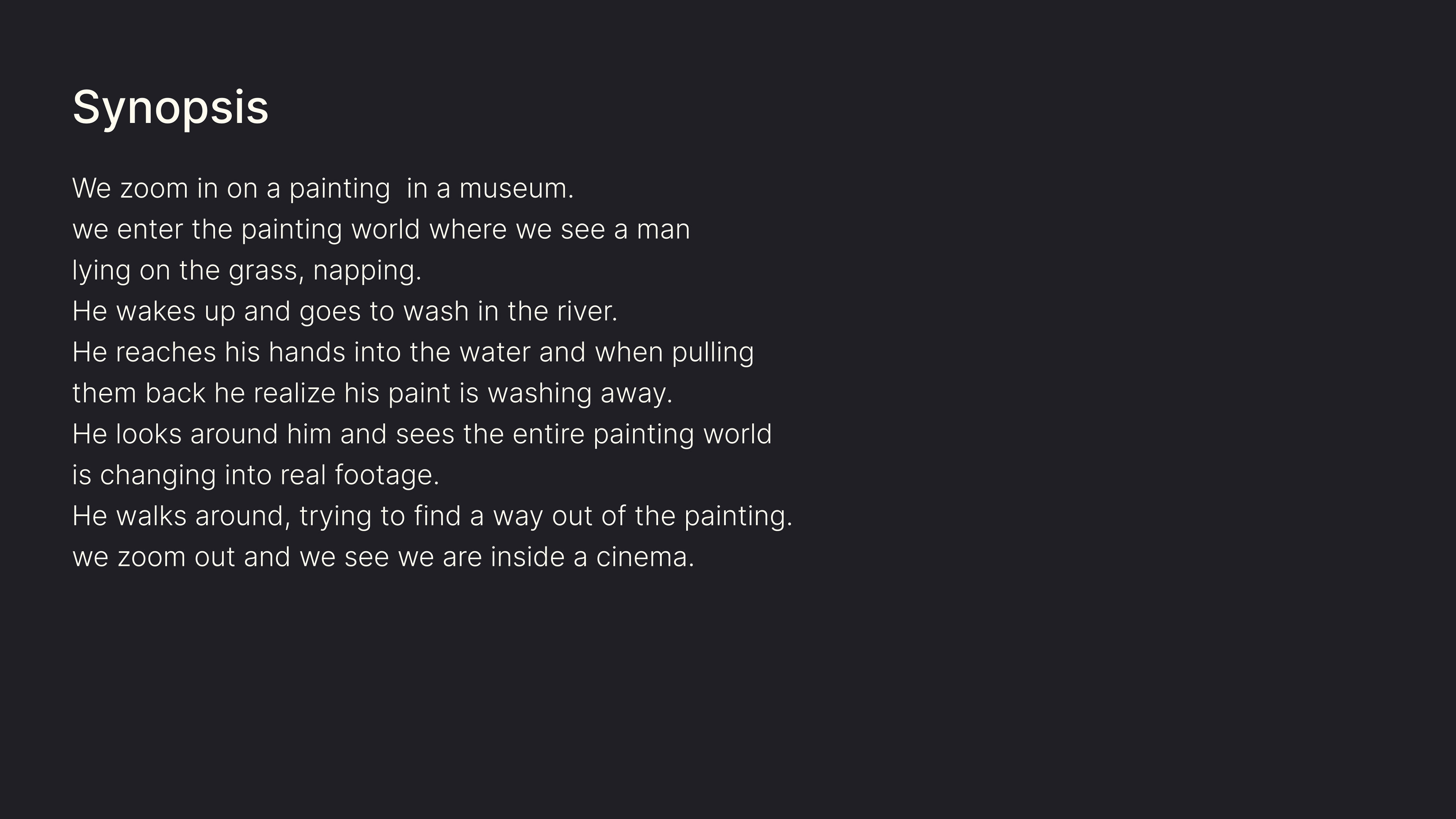Click the line about washing in the river
This screenshot has height=819, width=1456.
345,311
